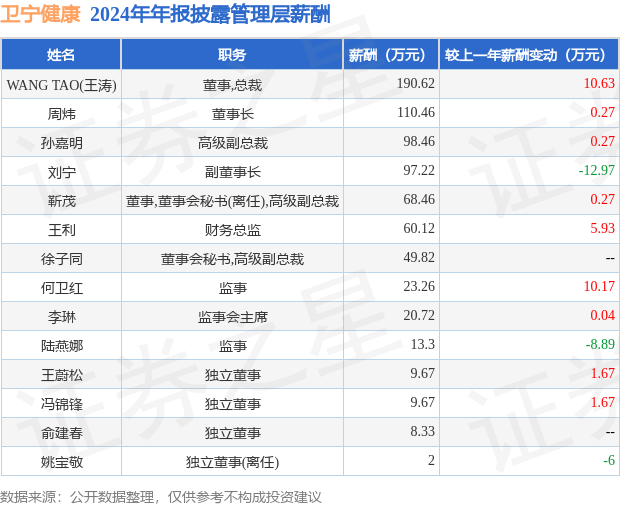Screen dimensions: 620x506
Task: Click change value -6 for 姚宝敬
Action: tap(609, 460)
